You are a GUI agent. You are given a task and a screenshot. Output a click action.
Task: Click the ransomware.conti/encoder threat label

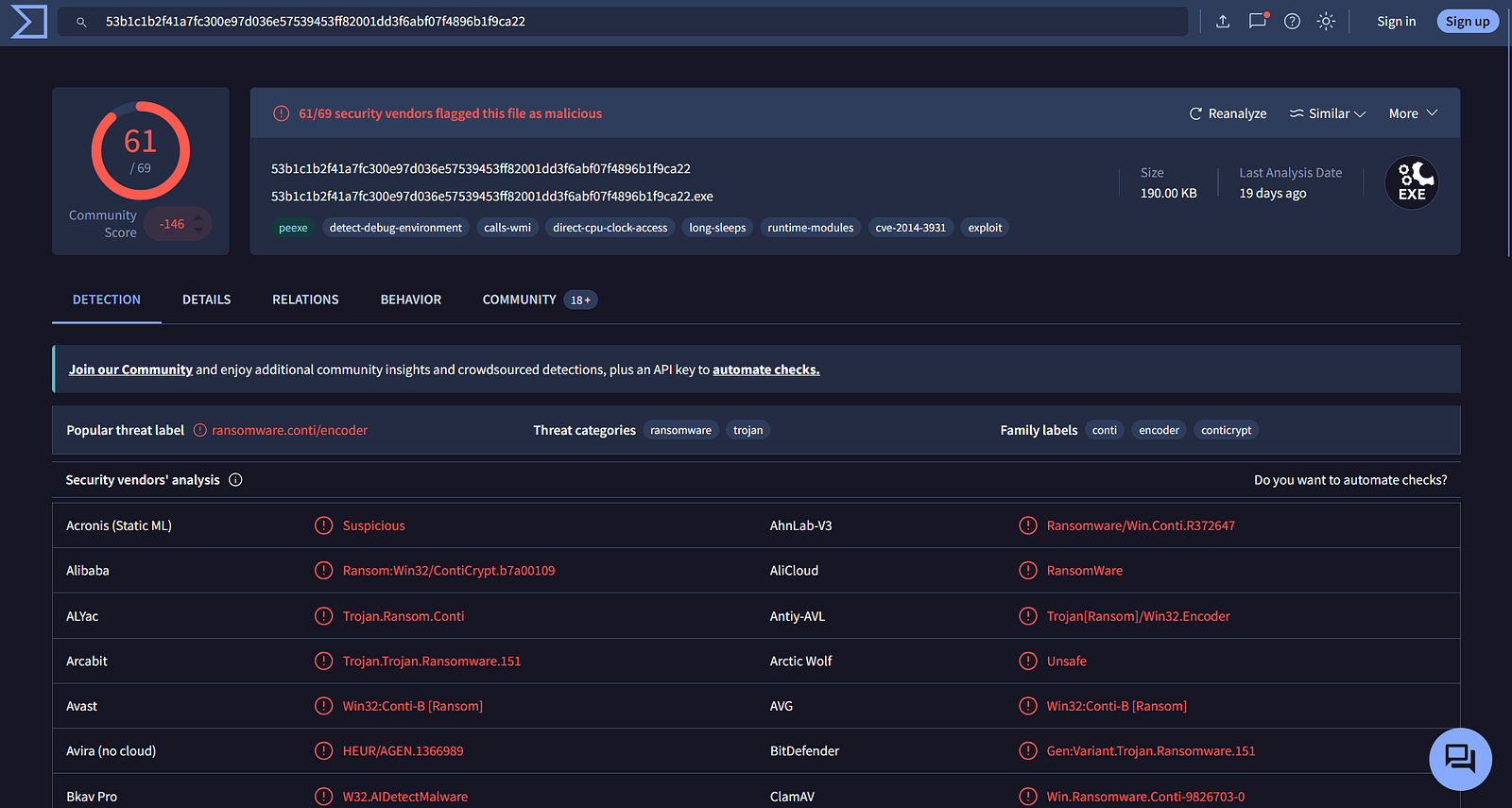tap(290, 430)
